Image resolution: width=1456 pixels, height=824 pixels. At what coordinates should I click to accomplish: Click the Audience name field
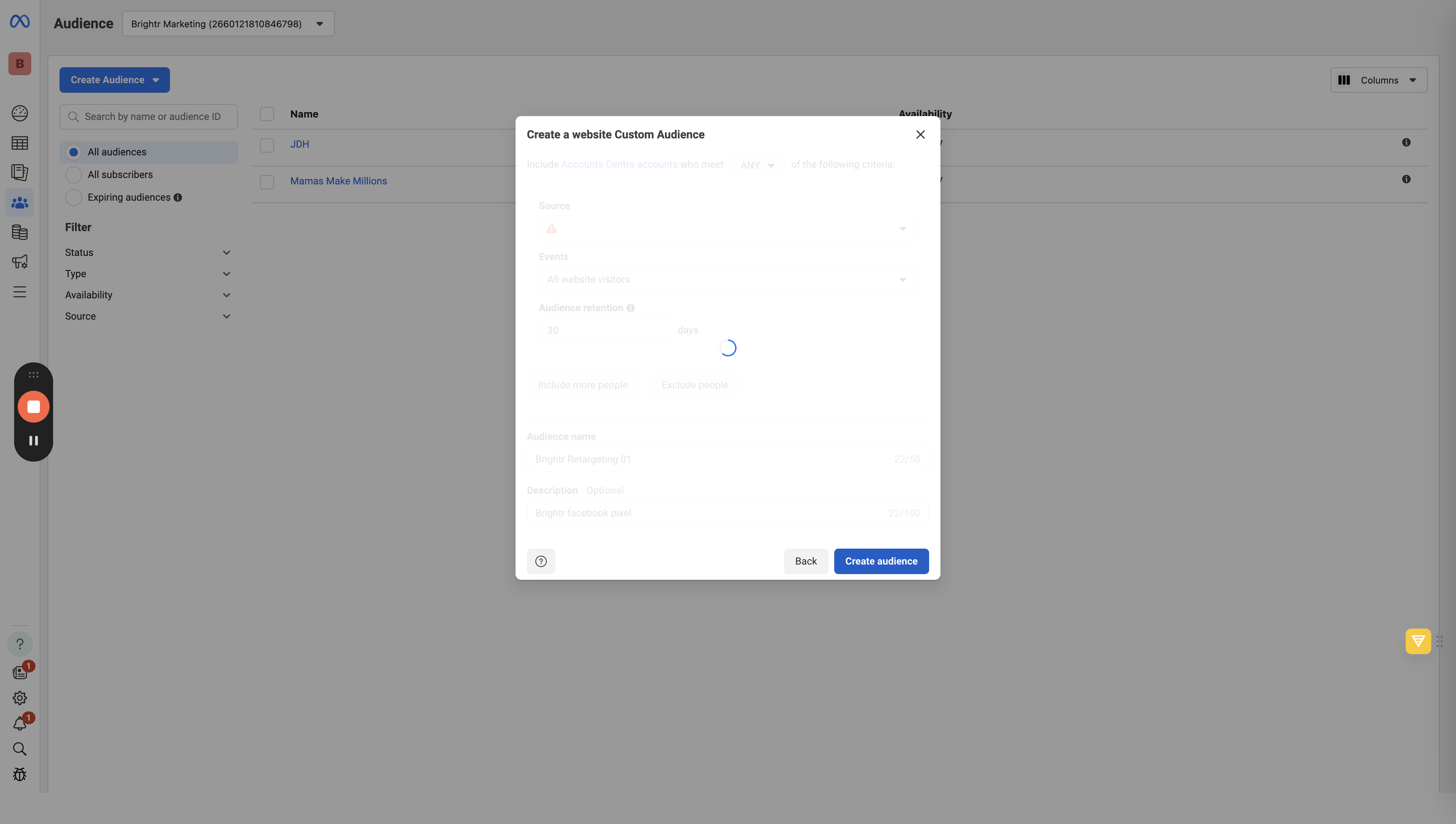(727, 459)
